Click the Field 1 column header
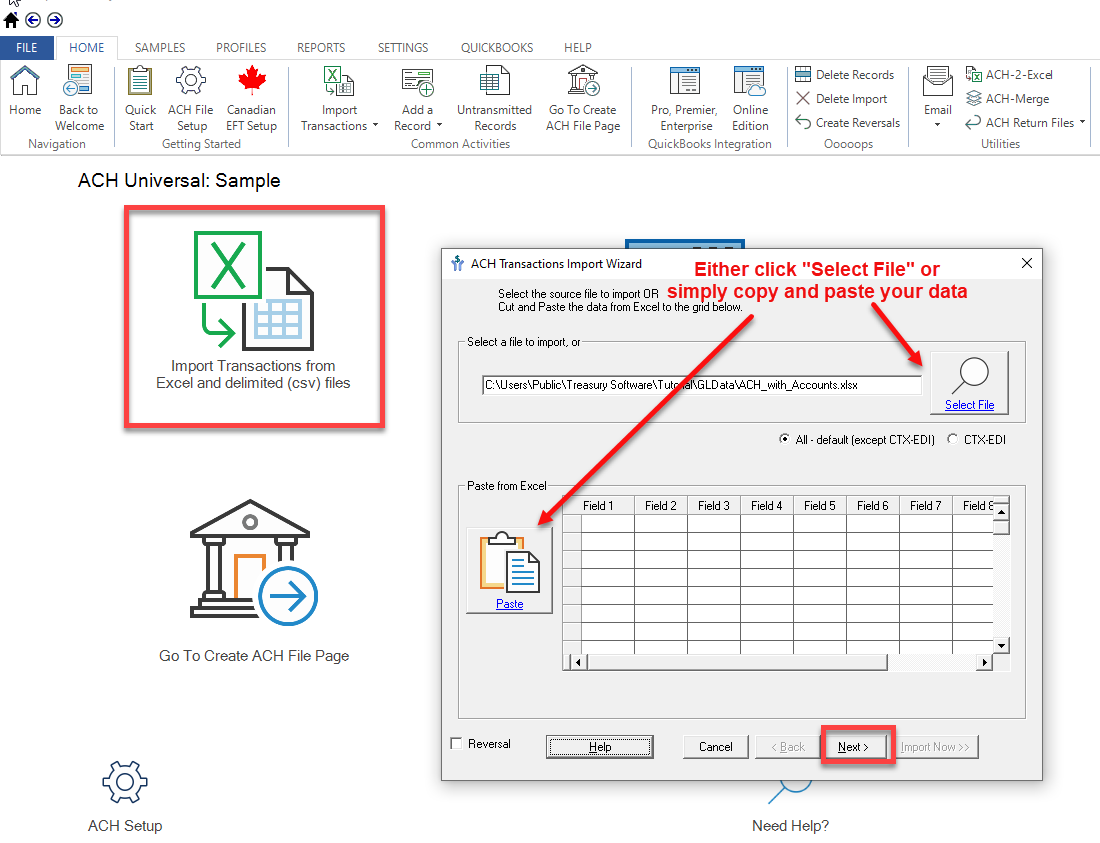1100x843 pixels. [x=598, y=506]
